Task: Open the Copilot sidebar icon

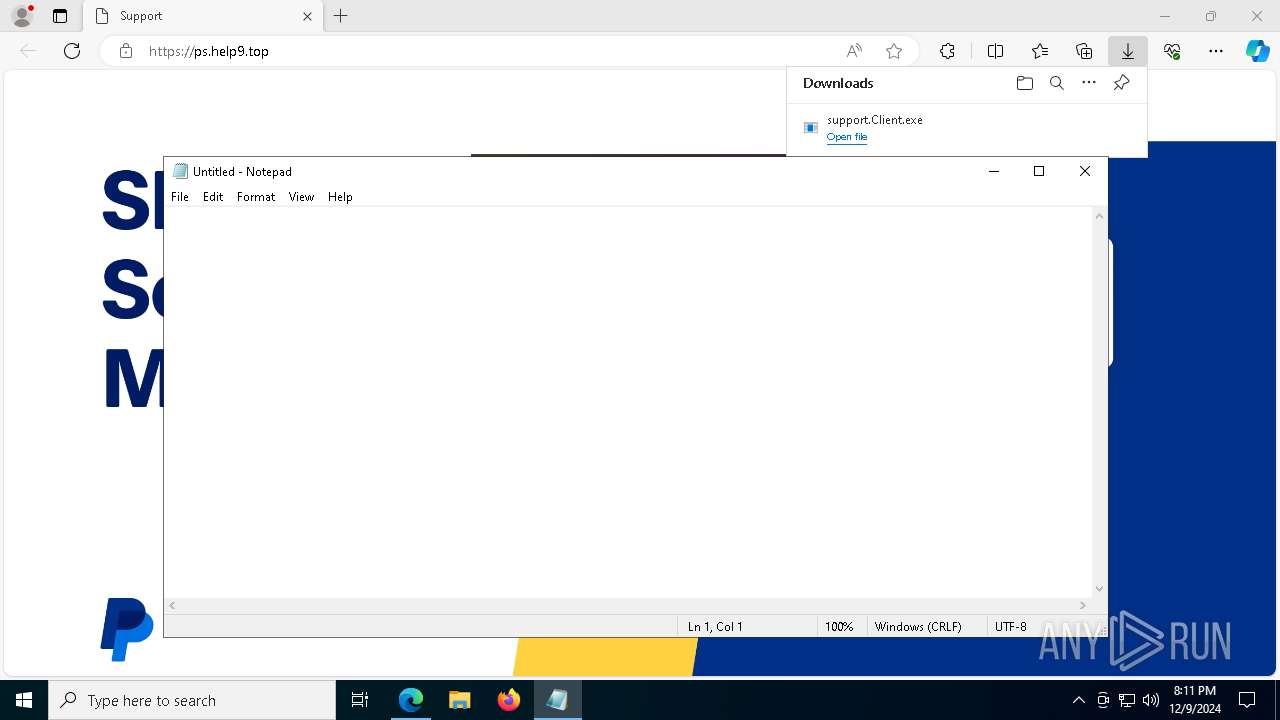Action: (x=1257, y=51)
